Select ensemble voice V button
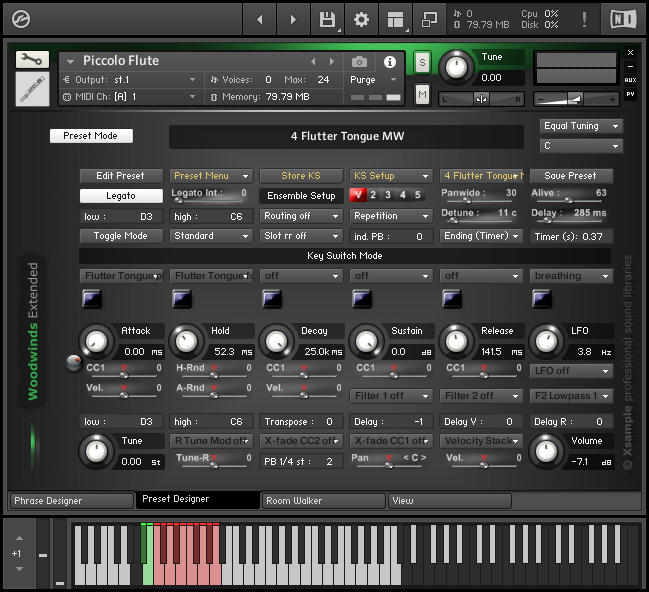Screen dimensions: 649x592 tap(358, 195)
